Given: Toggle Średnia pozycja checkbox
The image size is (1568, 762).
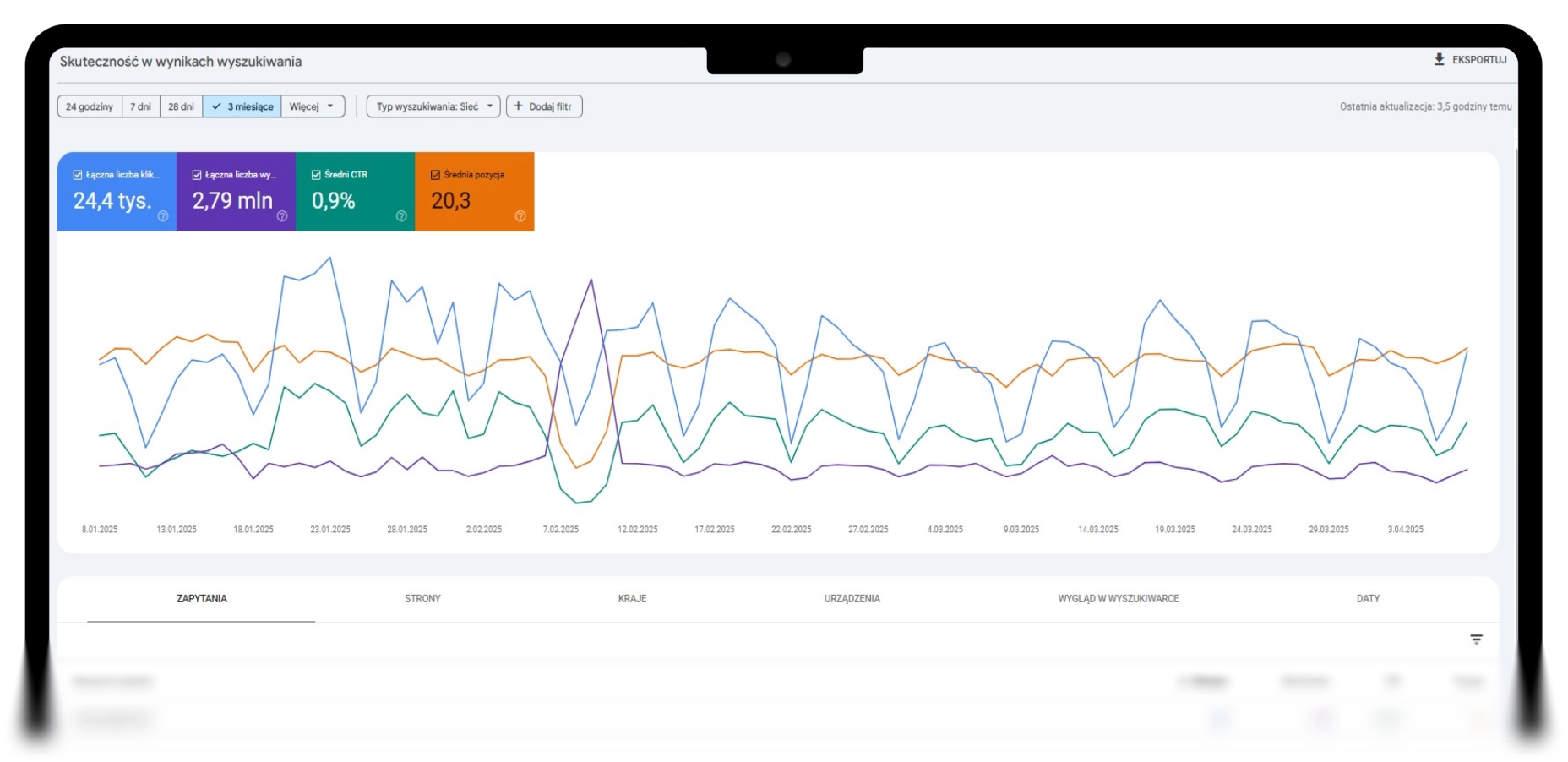Looking at the screenshot, I should pos(435,175).
